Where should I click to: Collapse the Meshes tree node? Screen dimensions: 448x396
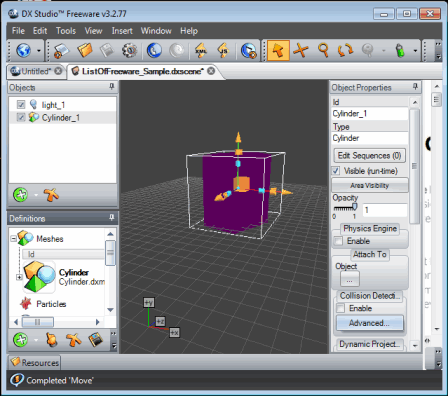14,239
